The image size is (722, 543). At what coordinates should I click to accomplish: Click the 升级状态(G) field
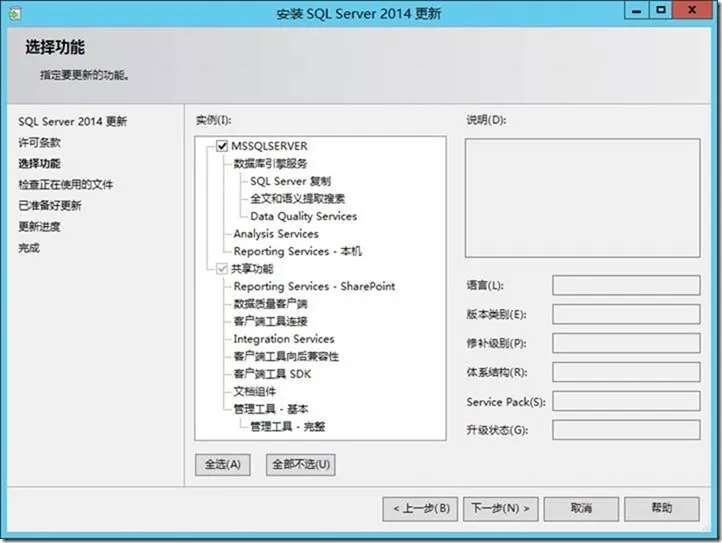(626, 430)
